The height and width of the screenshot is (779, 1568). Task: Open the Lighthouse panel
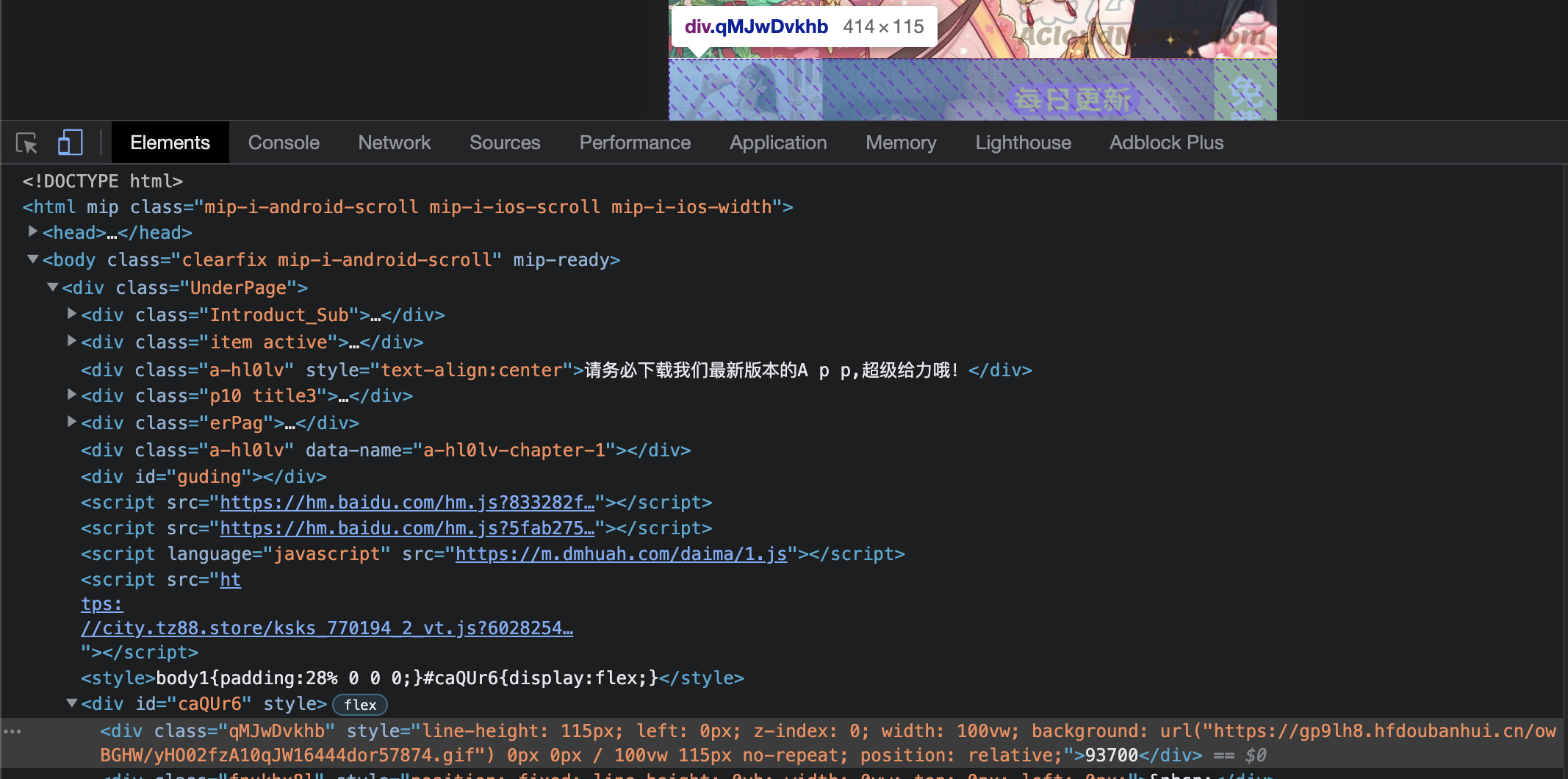point(1023,143)
